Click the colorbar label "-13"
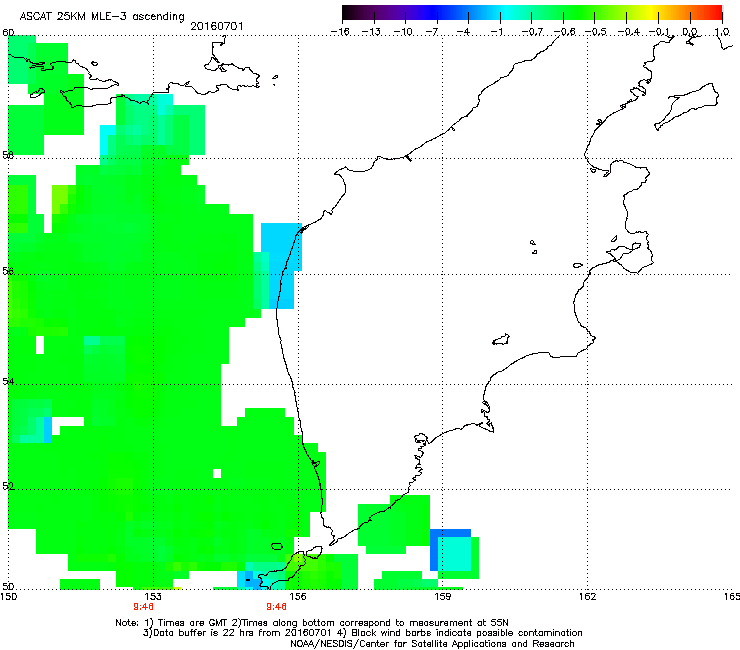 click(x=371, y=32)
